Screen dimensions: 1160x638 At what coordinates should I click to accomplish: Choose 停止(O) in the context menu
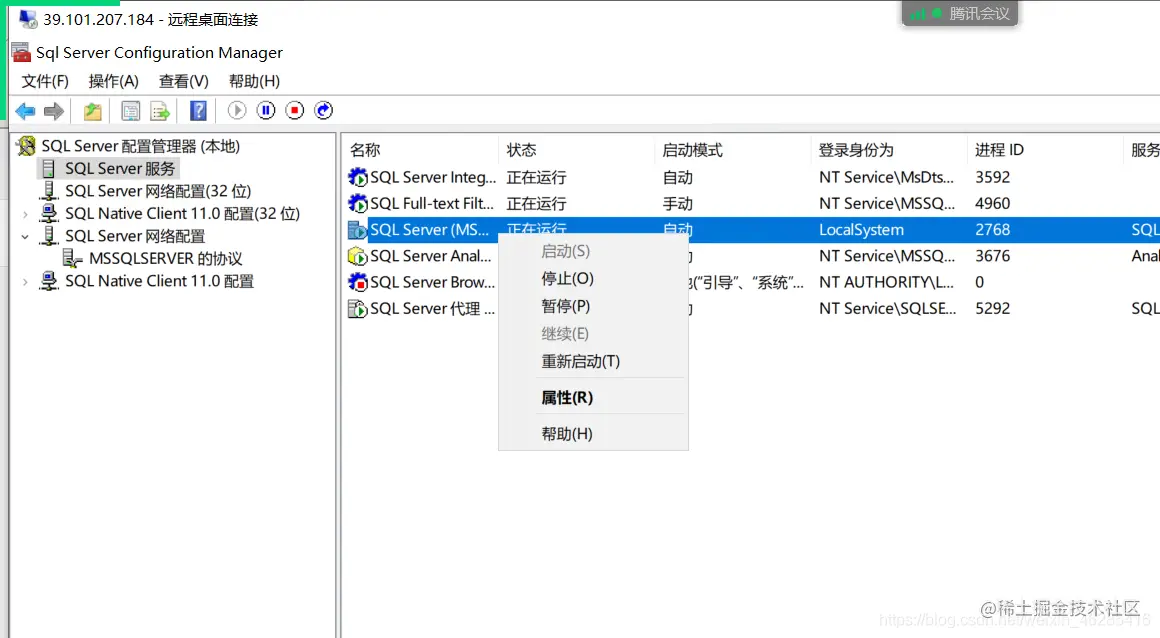tap(593, 279)
